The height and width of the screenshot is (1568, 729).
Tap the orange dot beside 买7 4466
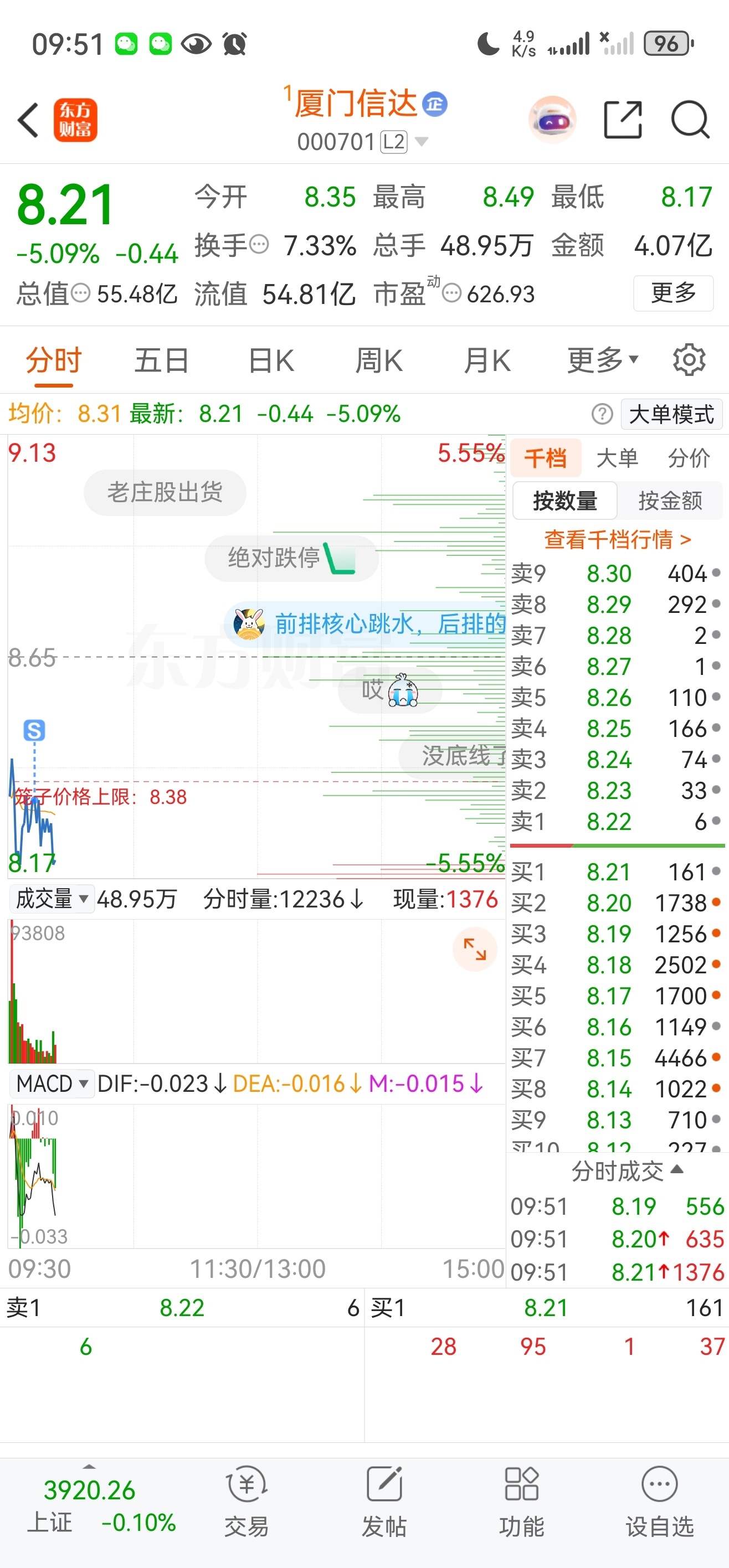(716, 1058)
